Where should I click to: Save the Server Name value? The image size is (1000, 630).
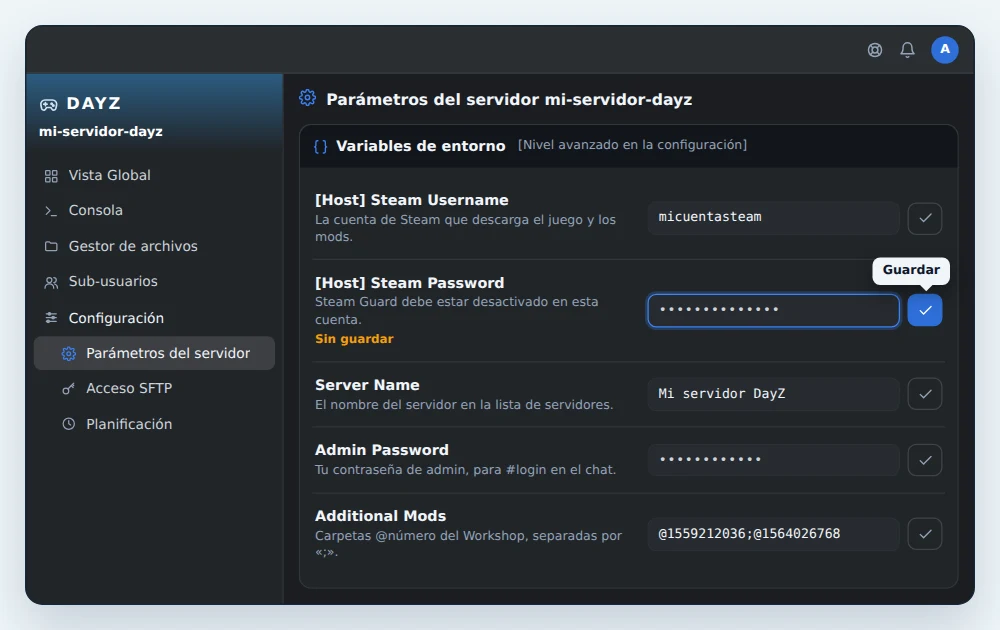click(925, 394)
